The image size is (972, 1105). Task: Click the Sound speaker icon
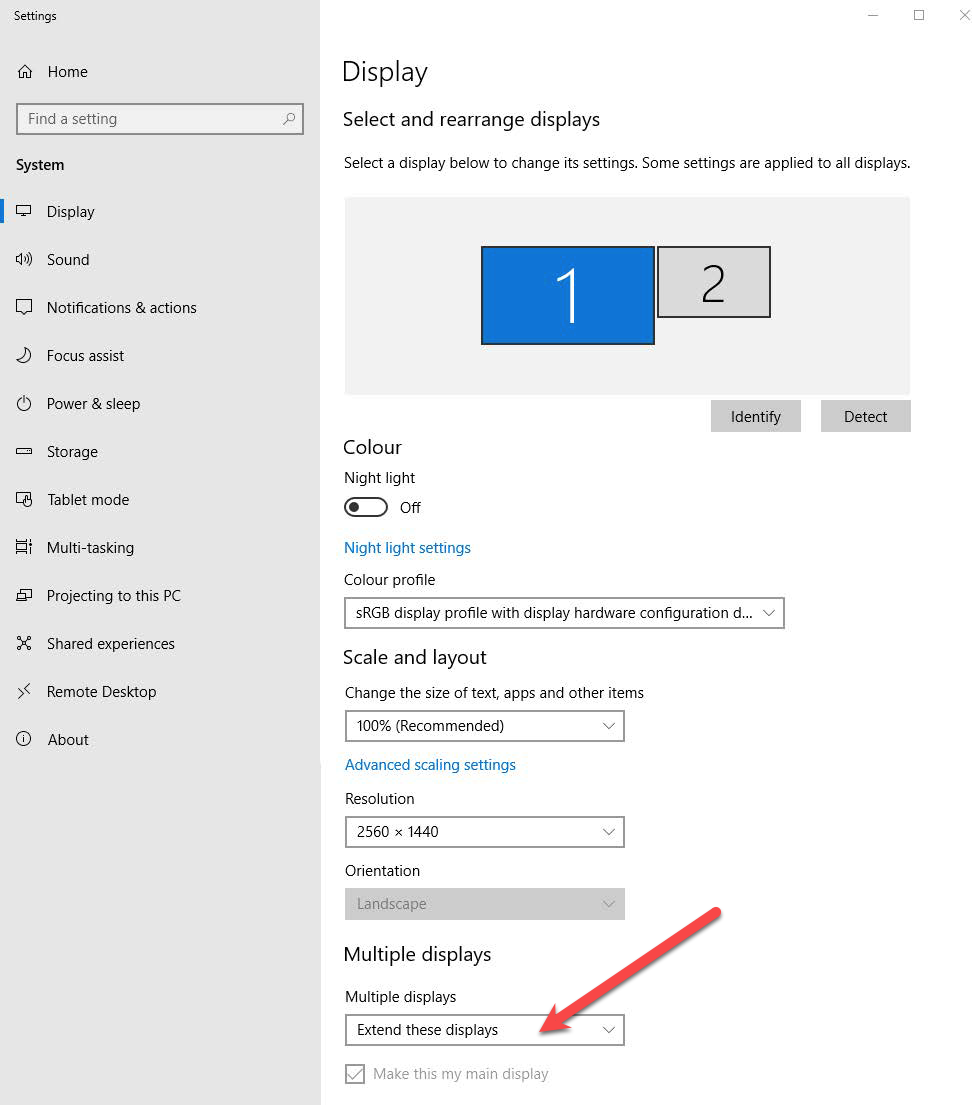tap(25, 260)
